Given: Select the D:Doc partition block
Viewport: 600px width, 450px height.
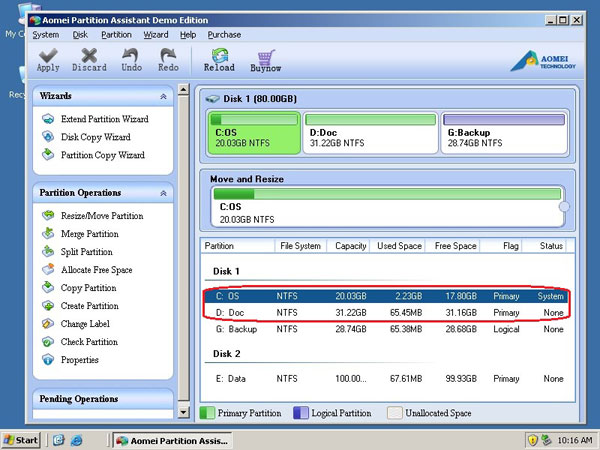Looking at the screenshot, I should click(370, 132).
